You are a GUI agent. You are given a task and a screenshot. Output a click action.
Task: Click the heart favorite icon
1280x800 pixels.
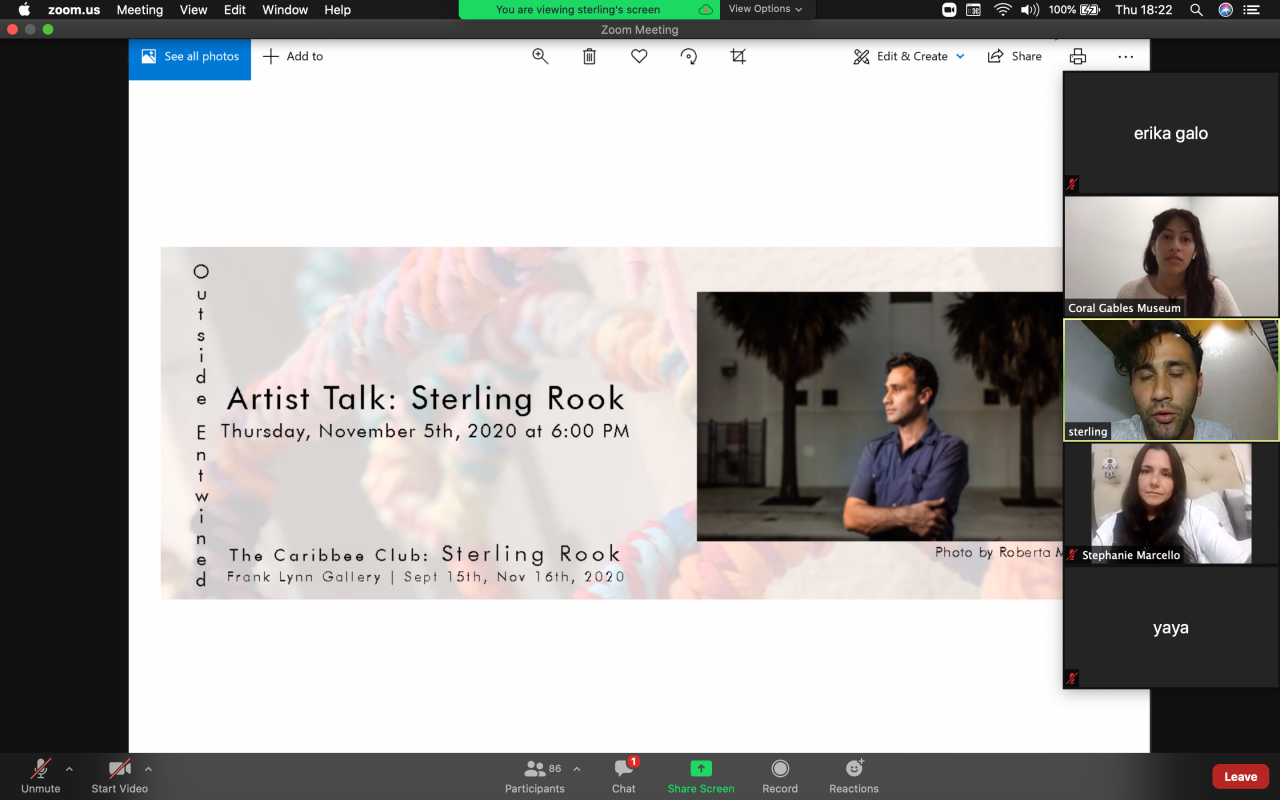click(x=639, y=57)
